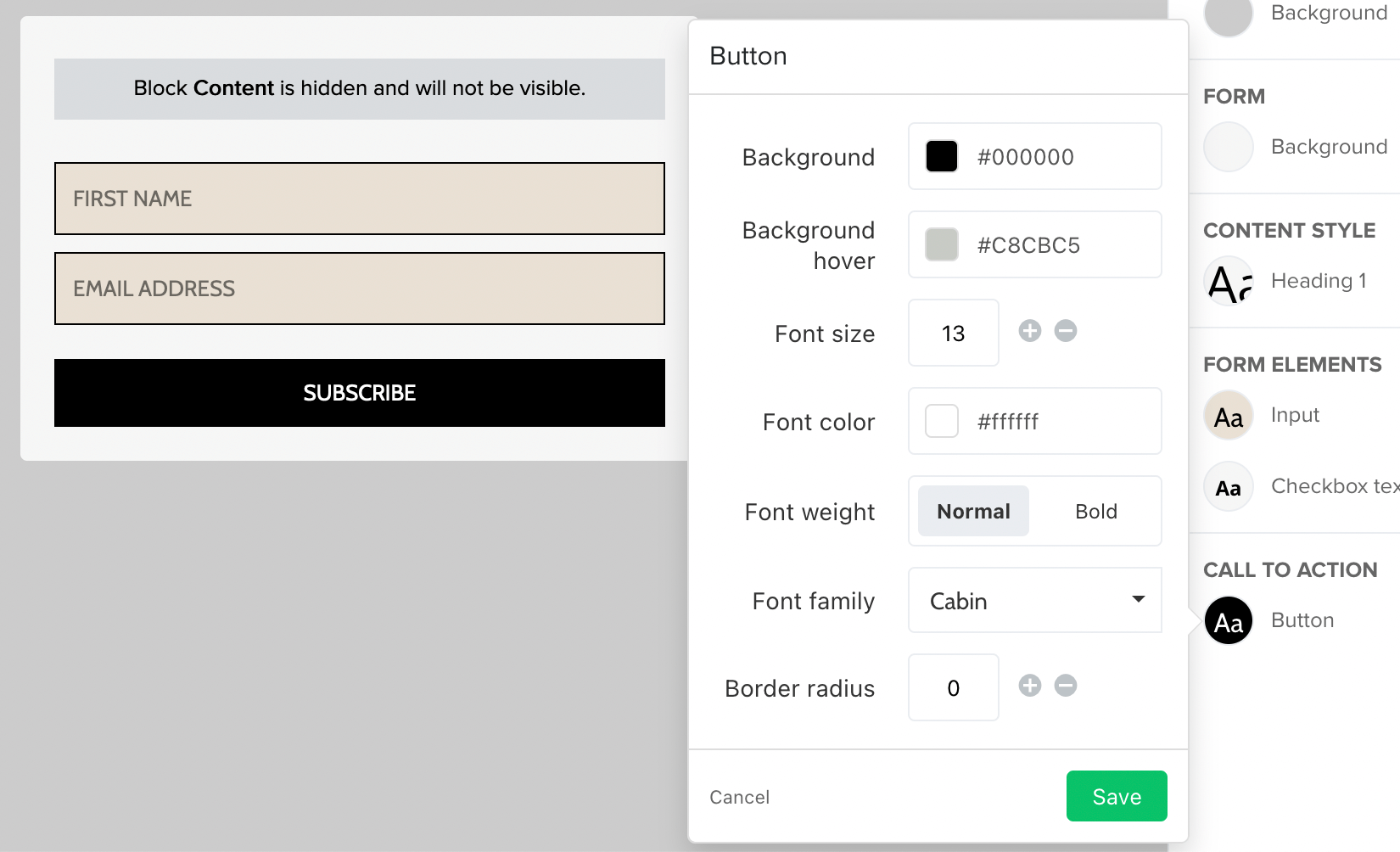The width and height of the screenshot is (1400, 852).
Task: Click the Background hover gray swatch
Action: (942, 245)
